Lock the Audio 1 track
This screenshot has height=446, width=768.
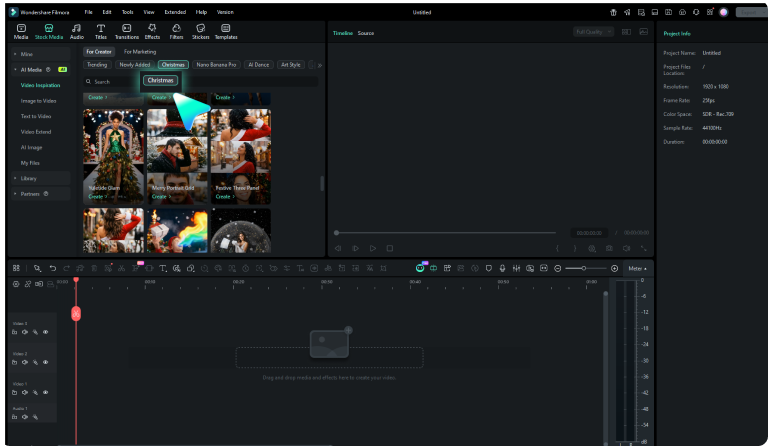coord(14,417)
